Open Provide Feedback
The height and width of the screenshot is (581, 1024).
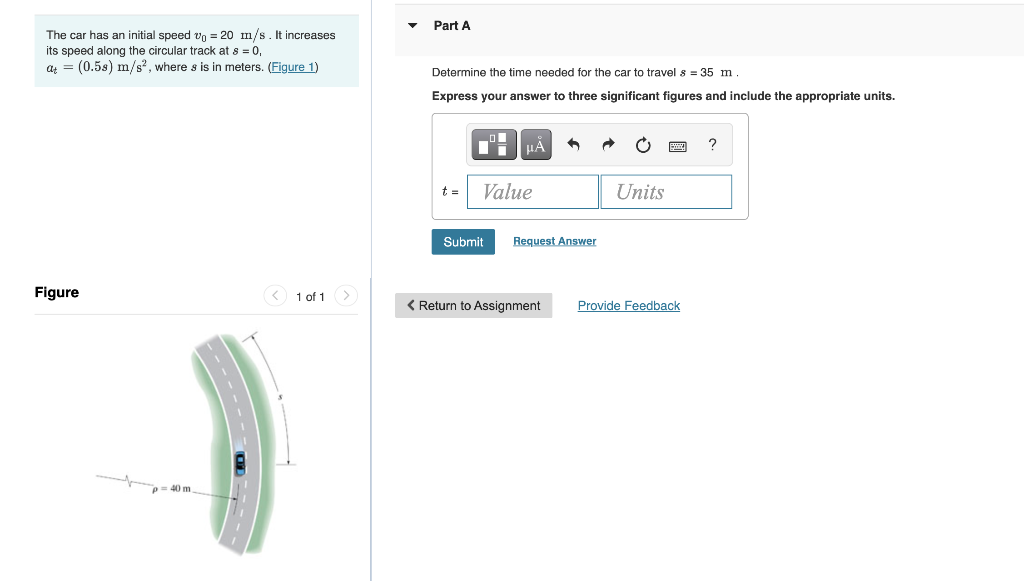(x=628, y=305)
